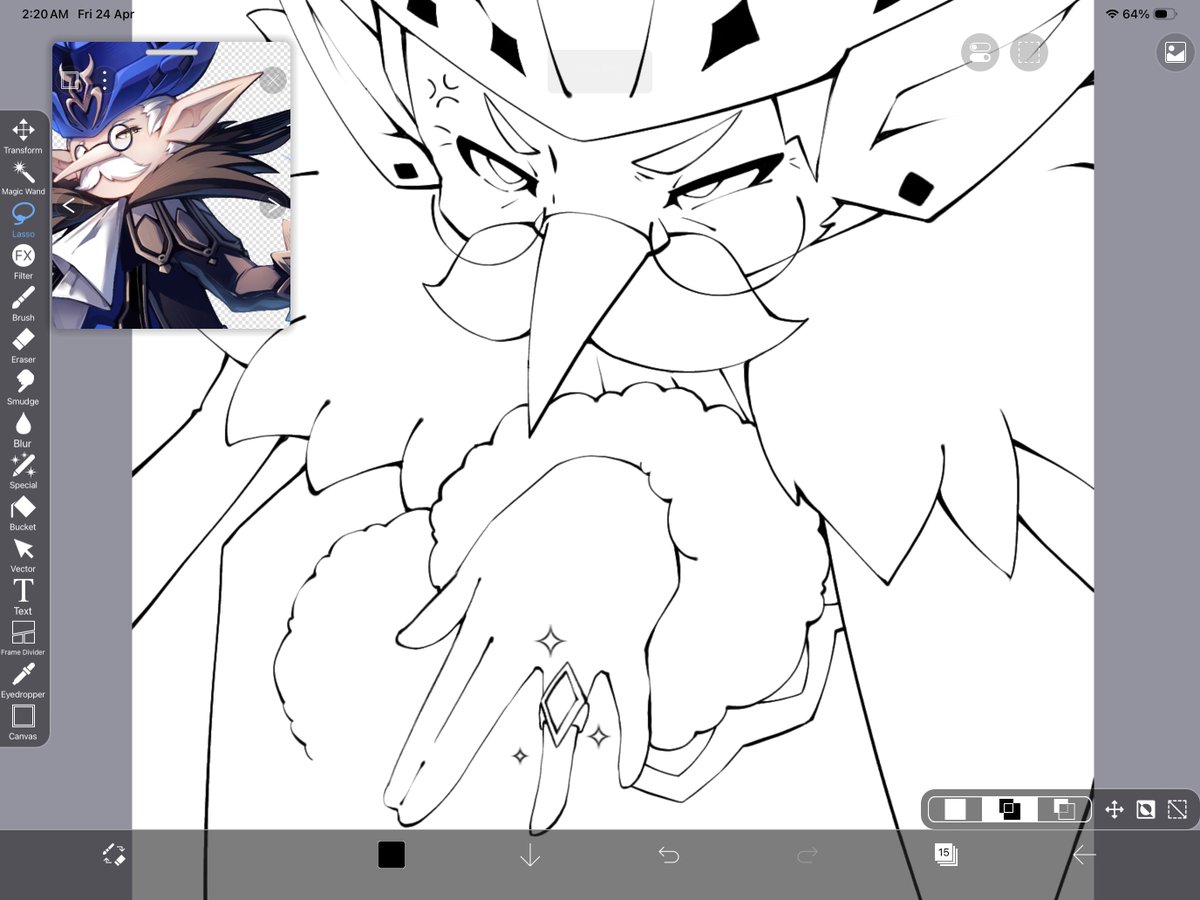Select the Frame Divider tool
This screenshot has height=900, width=1200.
point(23,639)
